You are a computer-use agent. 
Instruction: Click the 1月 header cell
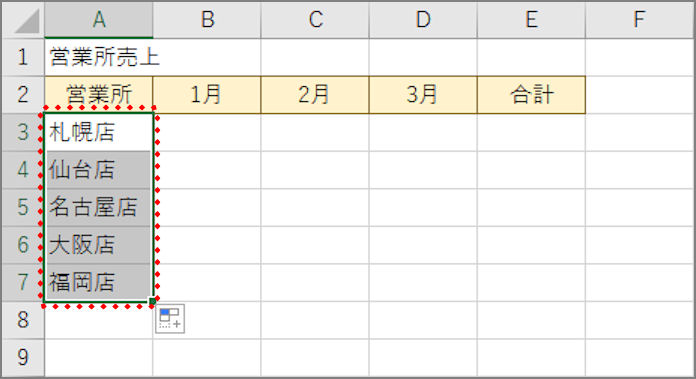point(207,95)
